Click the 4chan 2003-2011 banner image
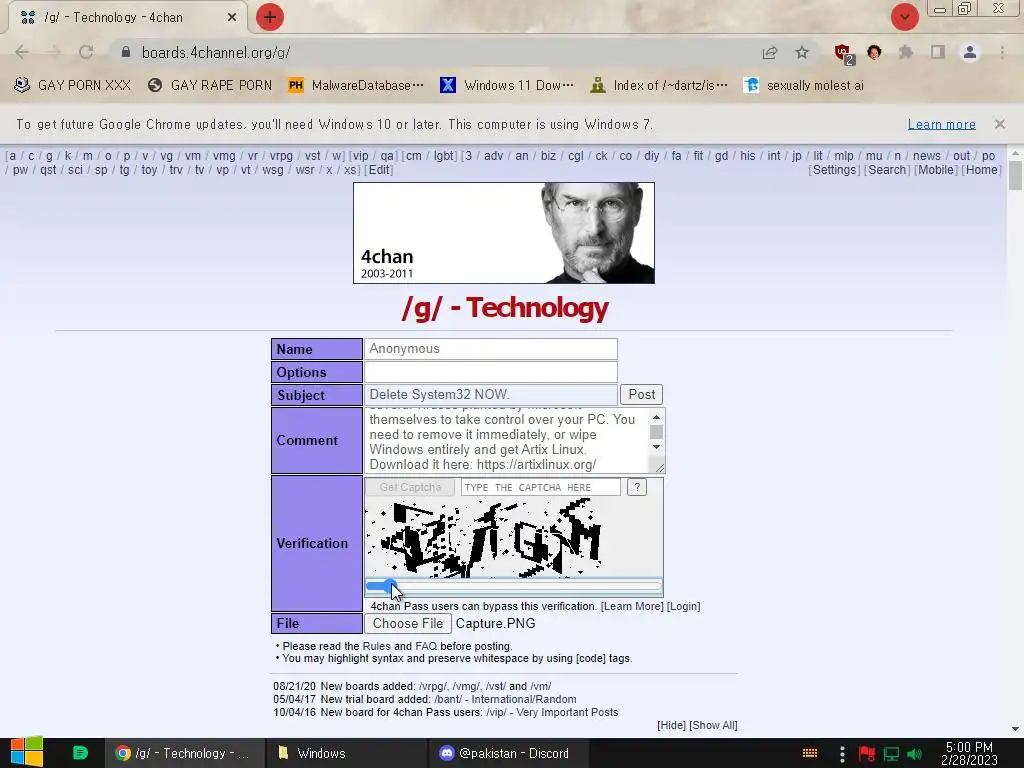The image size is (1024, 768). [504, 233]
